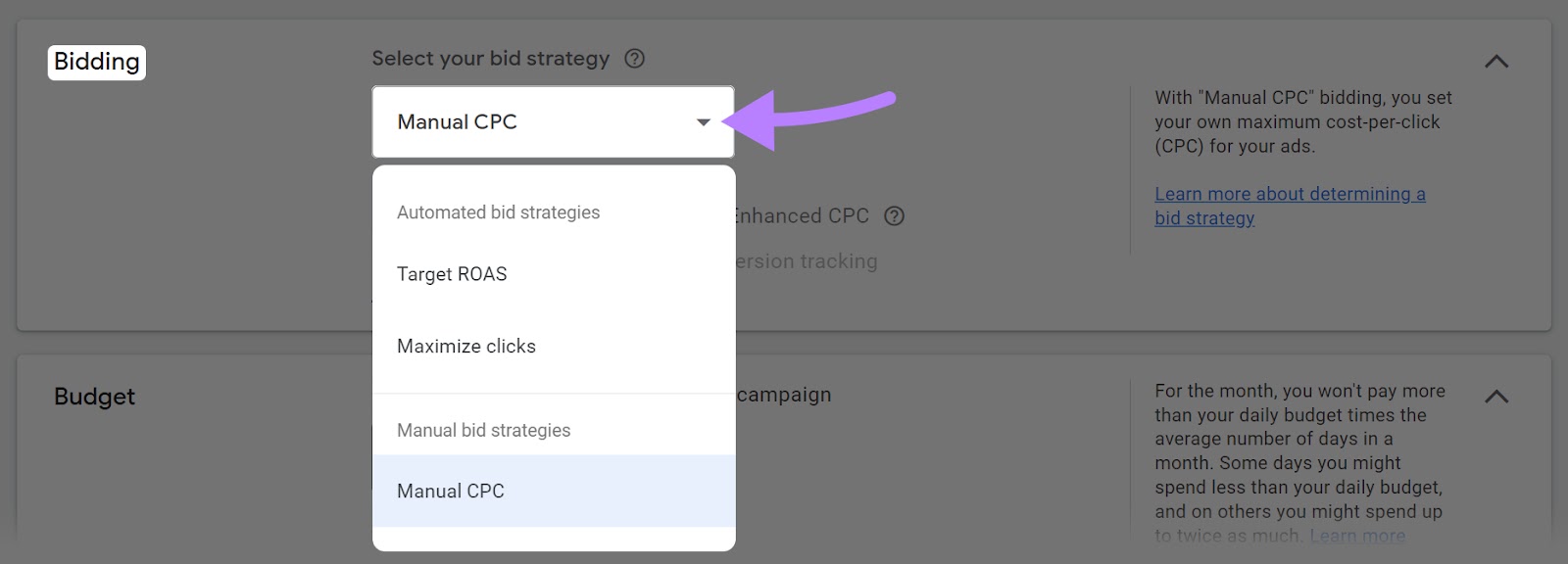This screenshot has width=1568, height=564.
Task: Click the collapse chevron on the Bidding section
Action: click(1495, 62)
